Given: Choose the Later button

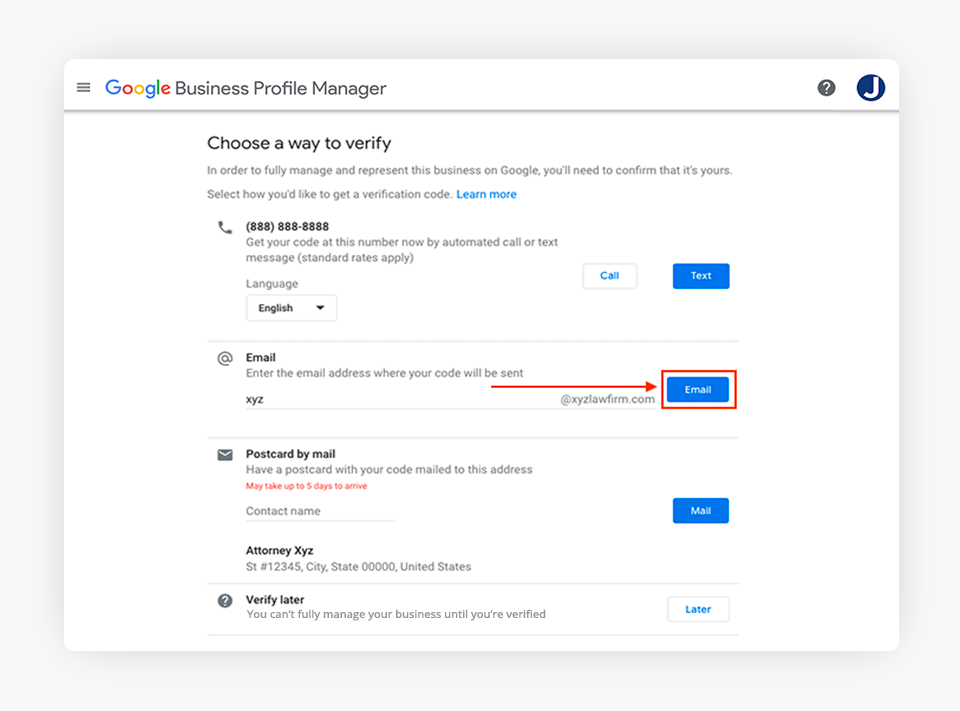Looking at the screenshot, I should click(x=698, y=609).
